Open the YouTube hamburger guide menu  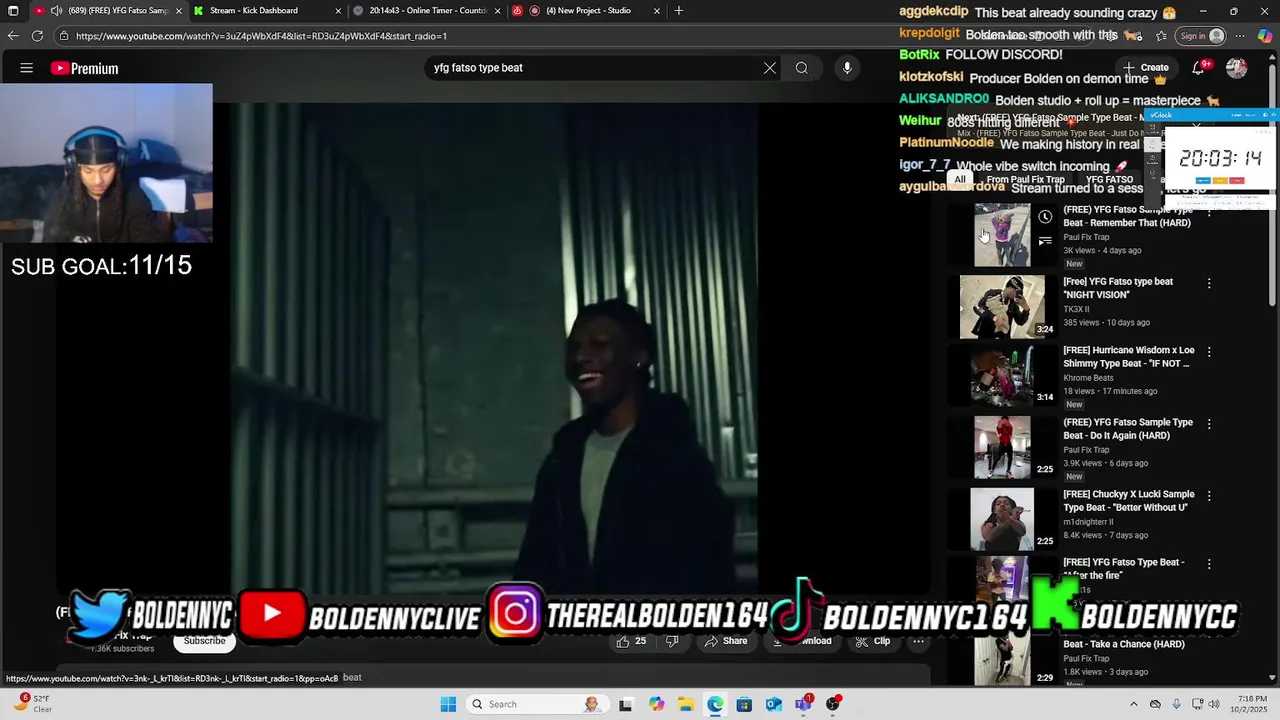[27, 68]
